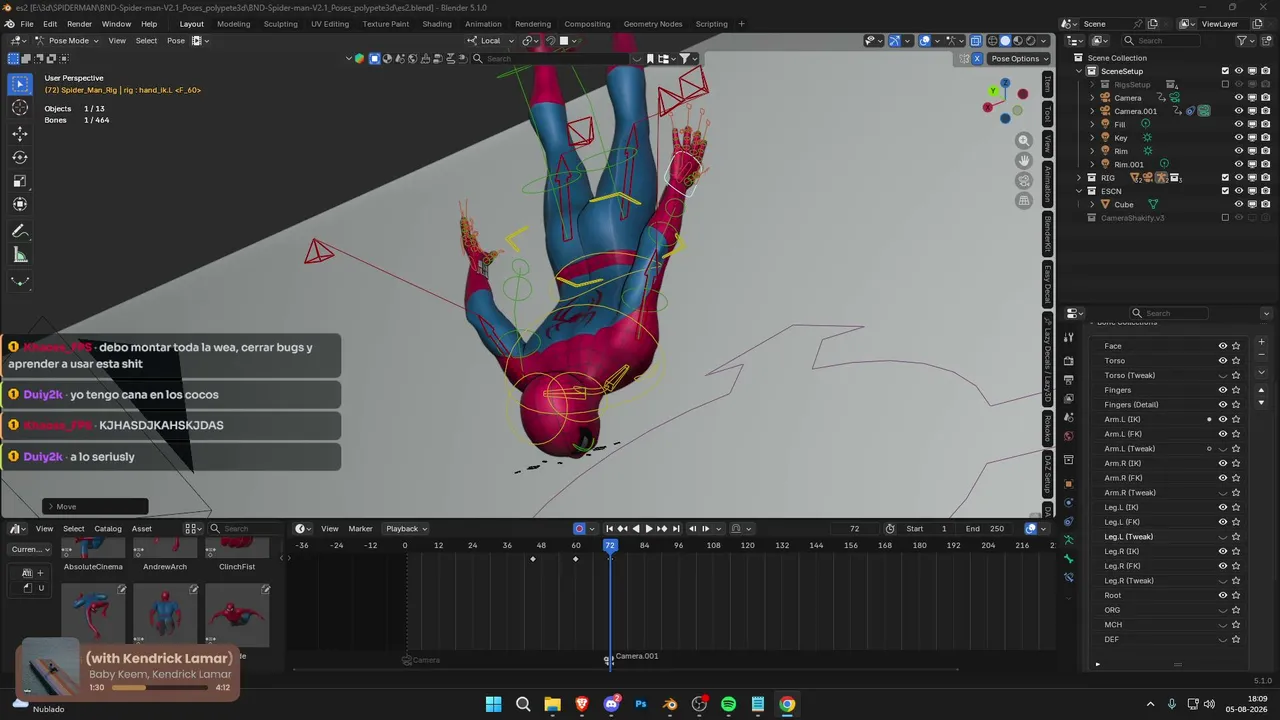The width and height of the screenshot is (1280, 720).
Task: Switch to the Sculpting workspace tab
Action: (281, 24)
